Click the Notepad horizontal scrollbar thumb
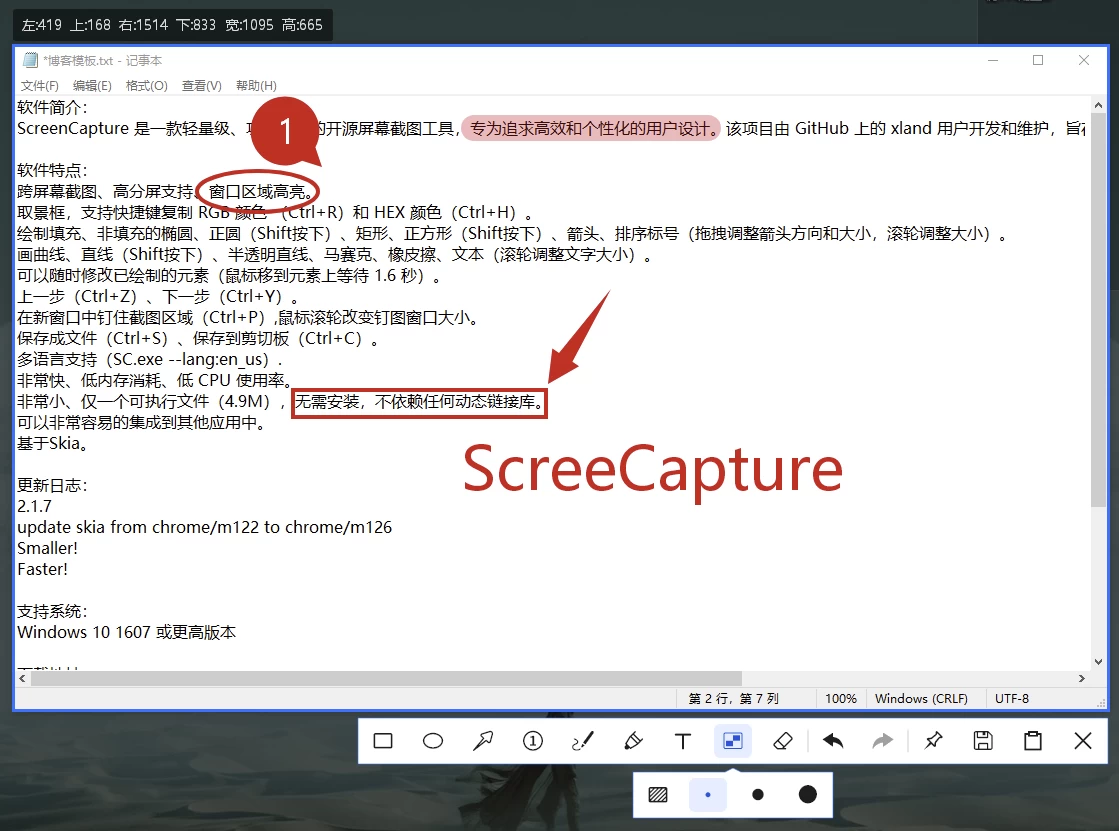This screenshot has width=1119, height=831. tap(385, 678)
